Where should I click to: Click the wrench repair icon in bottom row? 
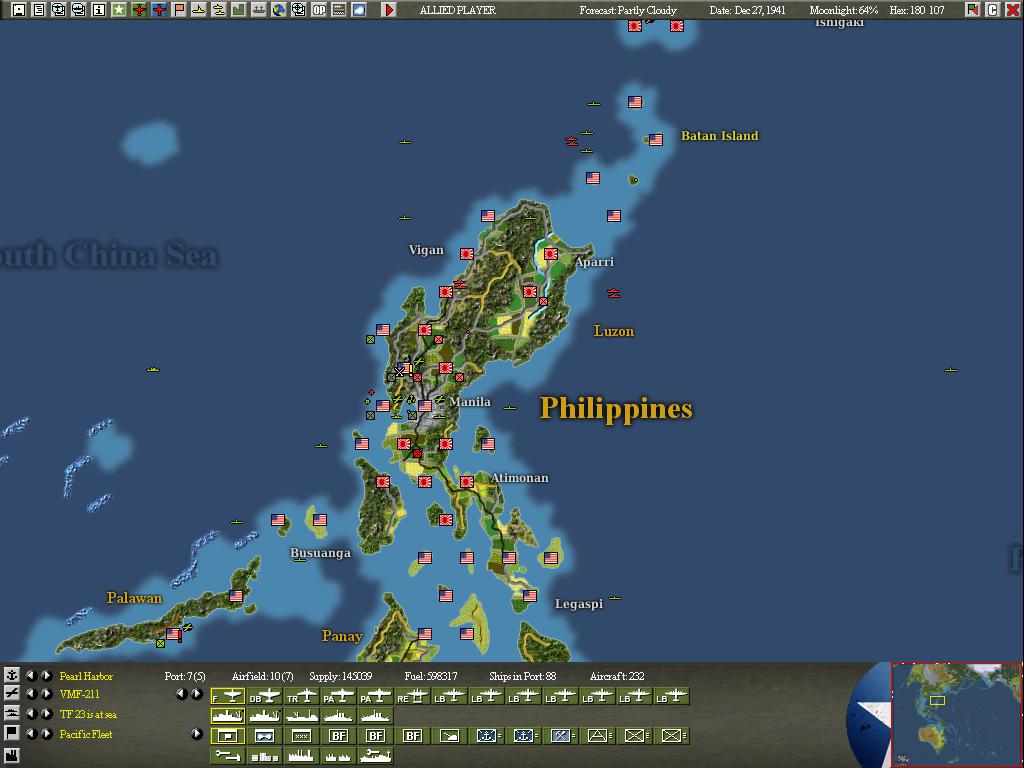point(228,756)
